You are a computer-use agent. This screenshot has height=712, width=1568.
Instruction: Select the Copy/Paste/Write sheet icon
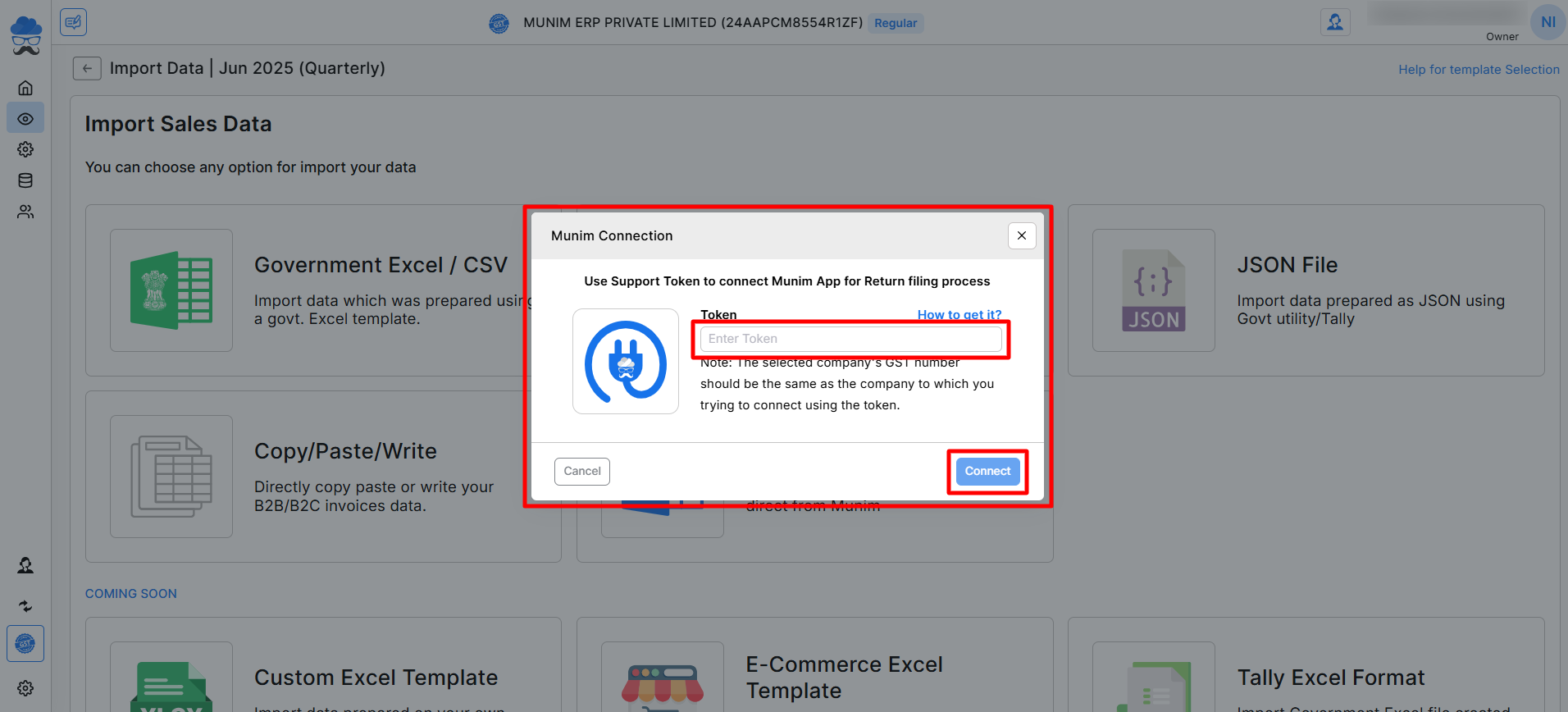click(171, 477)
